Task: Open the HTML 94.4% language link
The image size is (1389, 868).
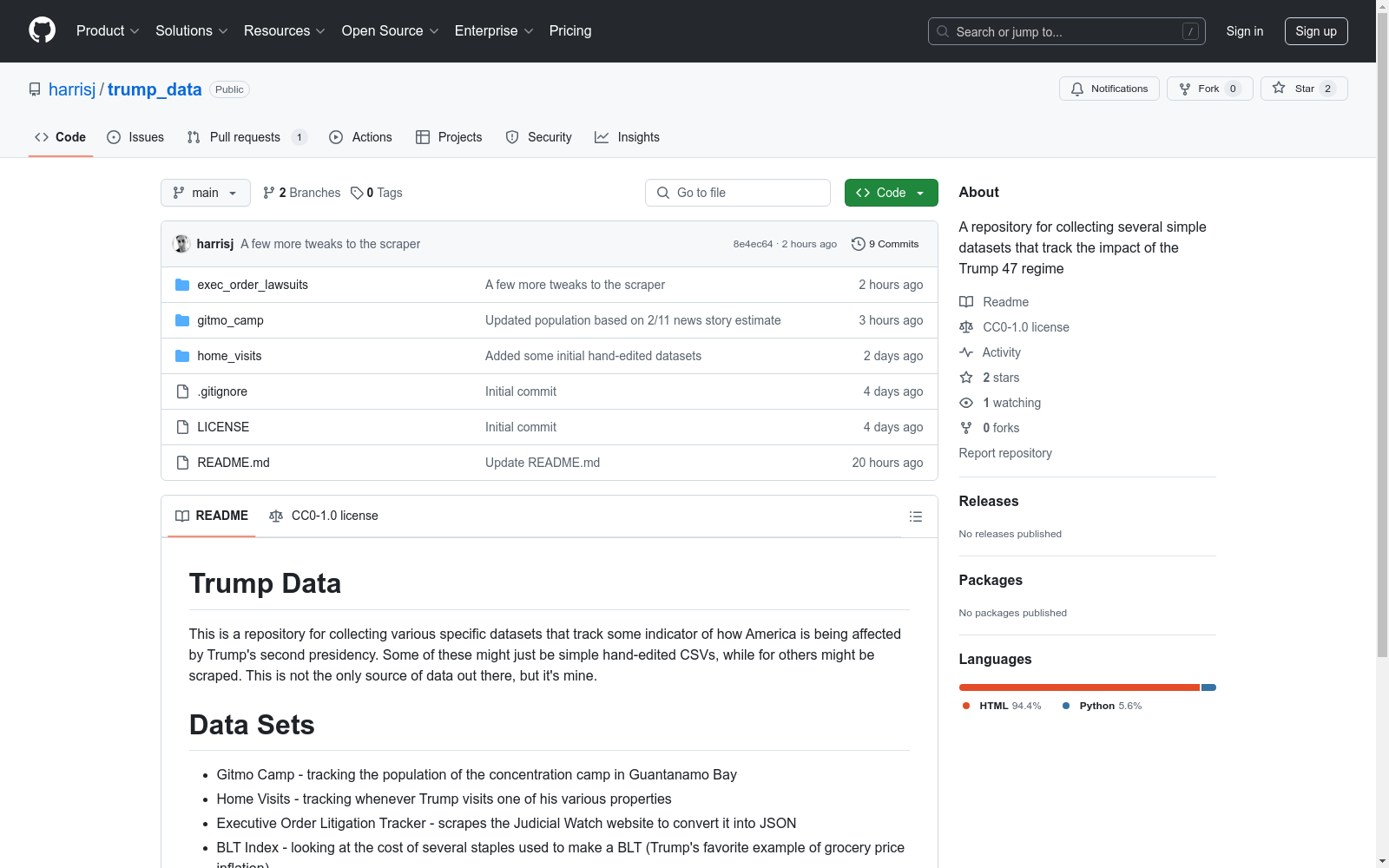Action: tap(1003, 706)
